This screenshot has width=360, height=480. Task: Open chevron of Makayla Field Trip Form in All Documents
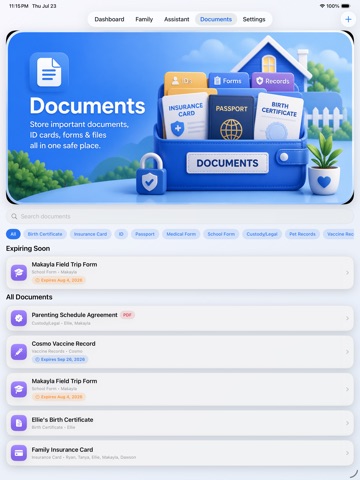347,389
